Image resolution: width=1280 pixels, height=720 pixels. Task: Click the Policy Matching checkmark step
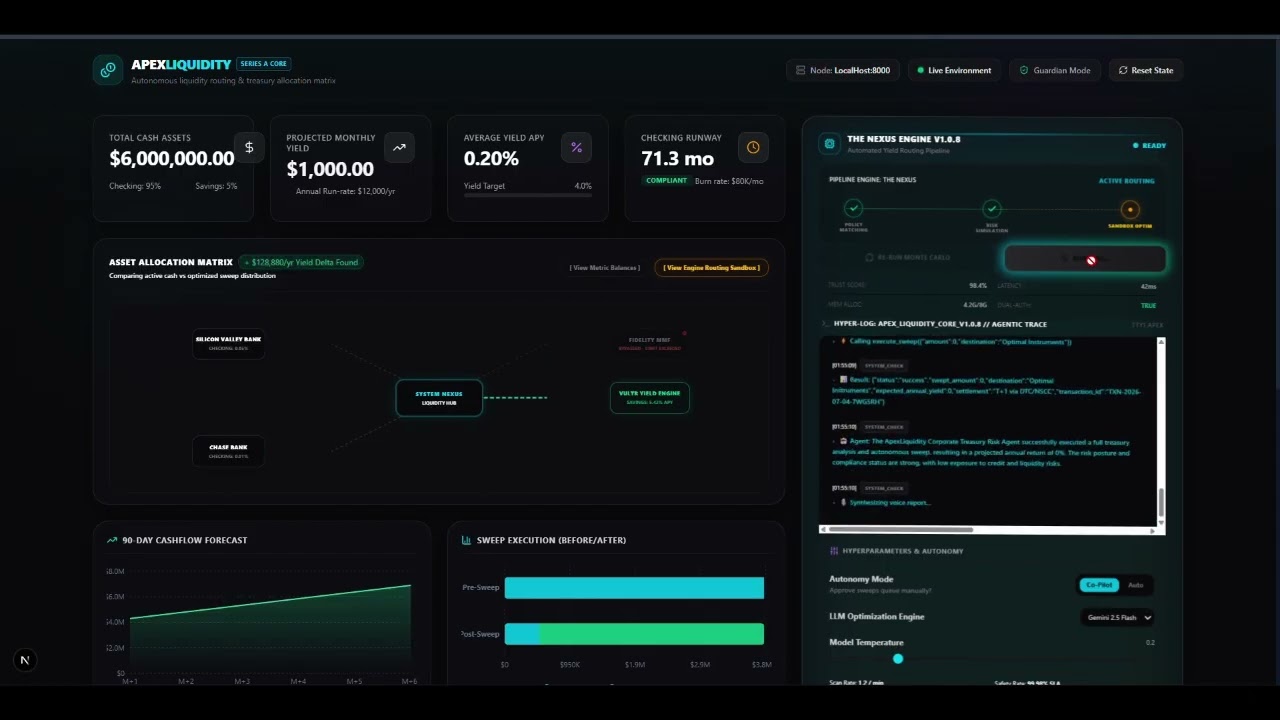(853, 209)
